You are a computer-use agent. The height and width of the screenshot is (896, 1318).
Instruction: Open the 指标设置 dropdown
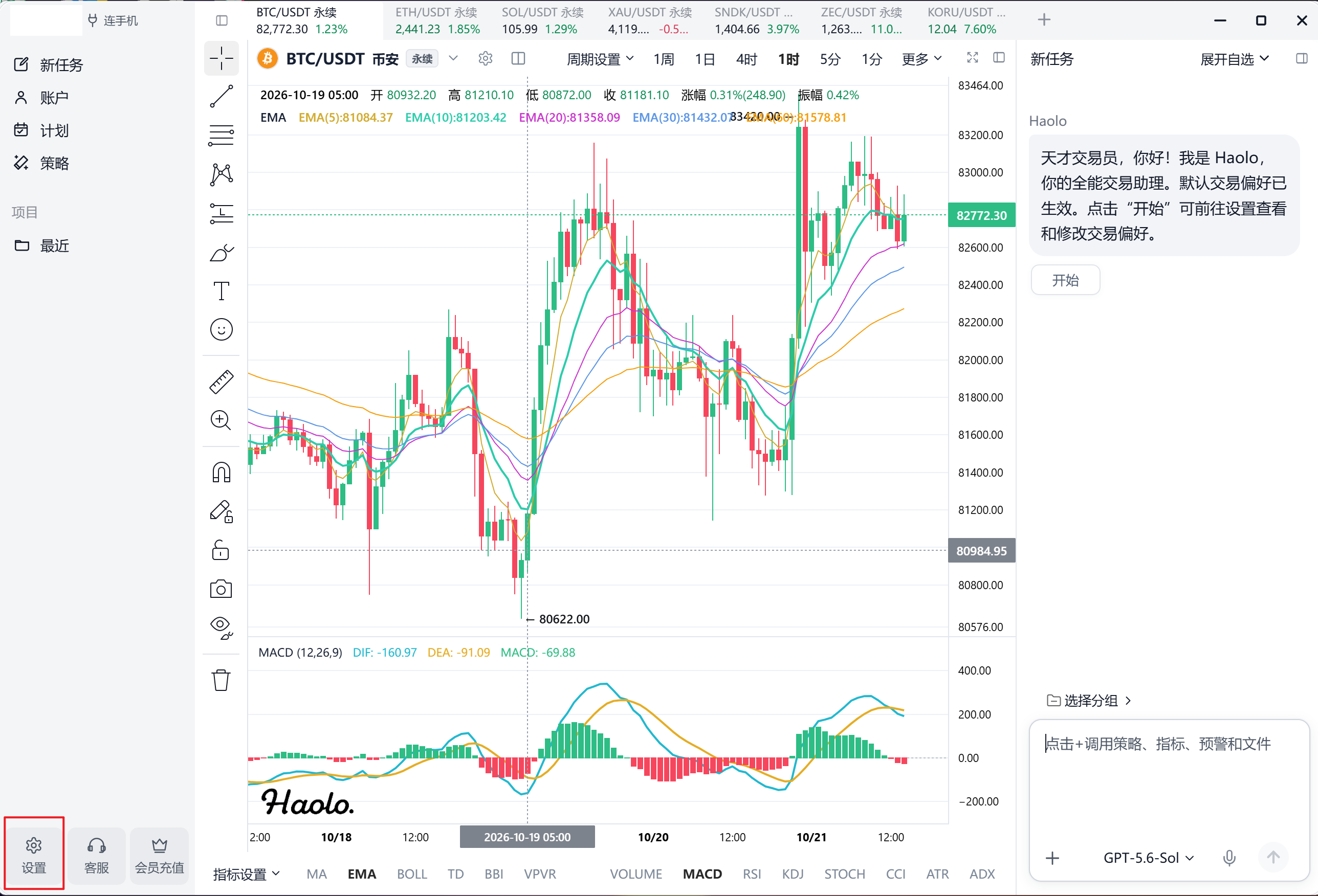(x=247, y=874)
